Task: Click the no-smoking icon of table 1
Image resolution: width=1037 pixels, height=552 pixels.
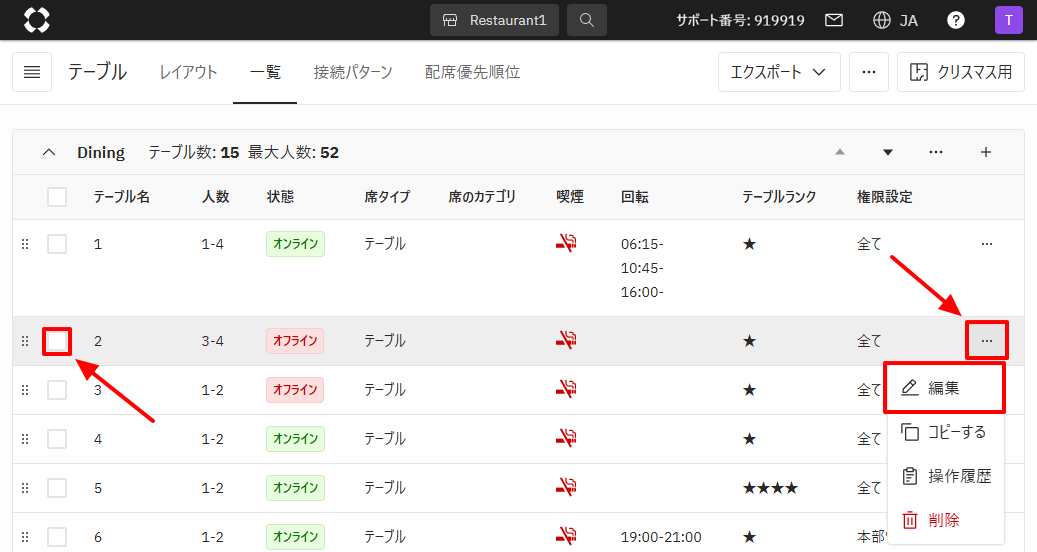Action: [566, 244]
